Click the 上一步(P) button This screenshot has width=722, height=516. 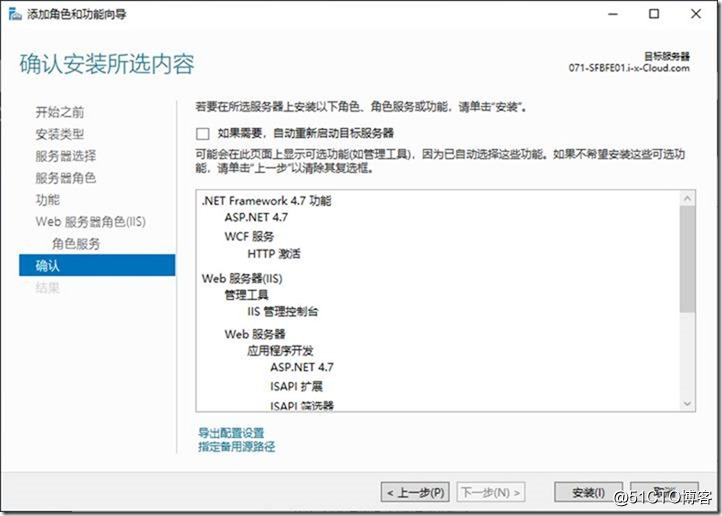415,493
